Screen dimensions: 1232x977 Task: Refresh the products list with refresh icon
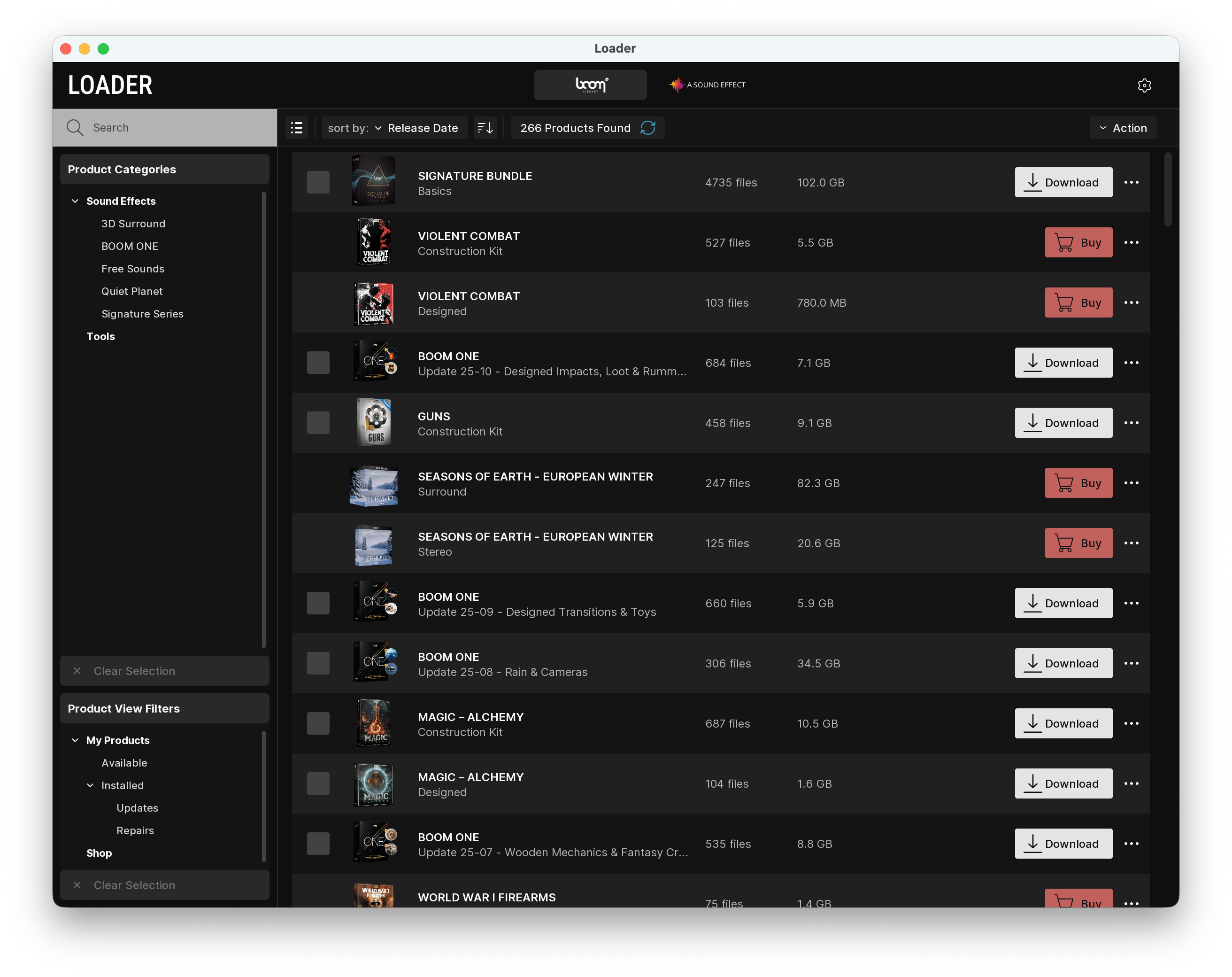pyautogui.click(x=647, y=128)
